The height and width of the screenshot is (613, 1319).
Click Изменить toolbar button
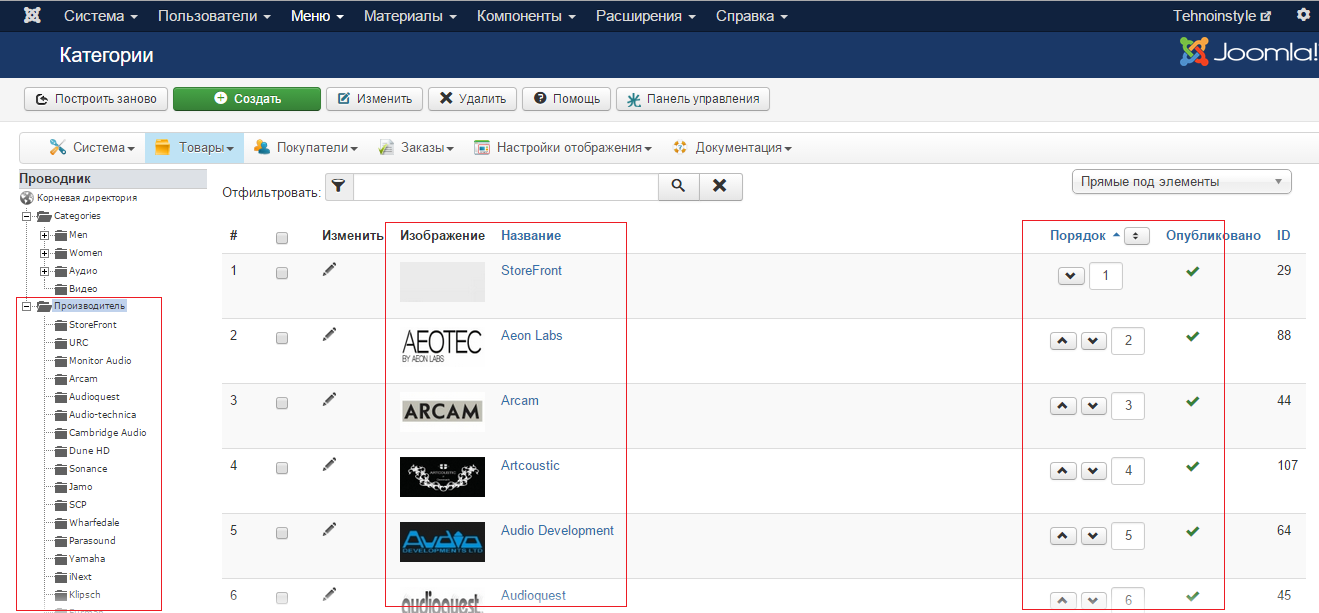375,99
